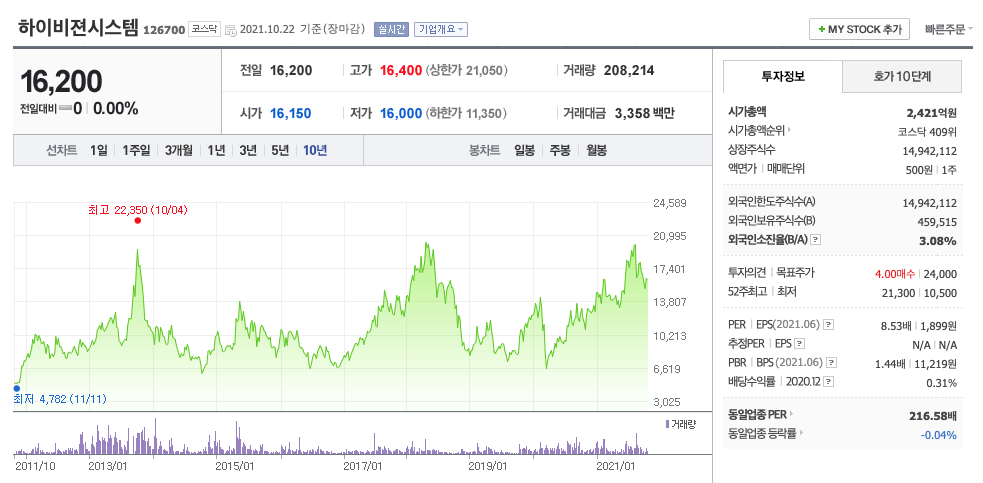Click the 봉차트 label

(x=485, y=151)
